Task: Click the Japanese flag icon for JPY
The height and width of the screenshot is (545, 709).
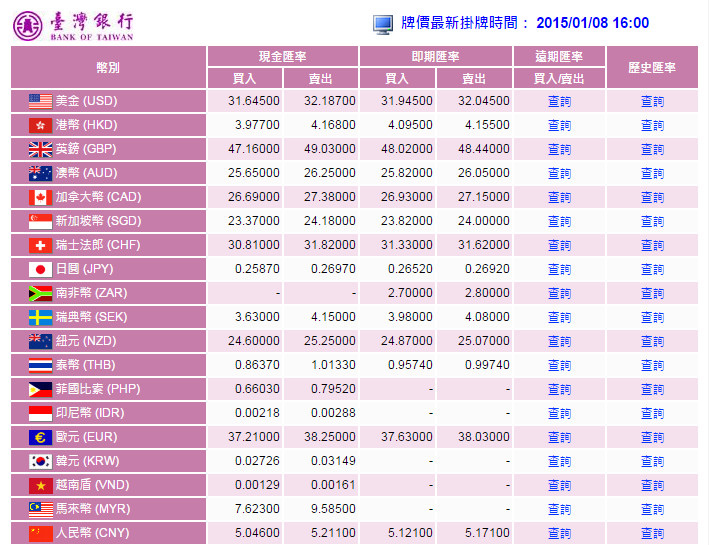Action: [40, 269]
